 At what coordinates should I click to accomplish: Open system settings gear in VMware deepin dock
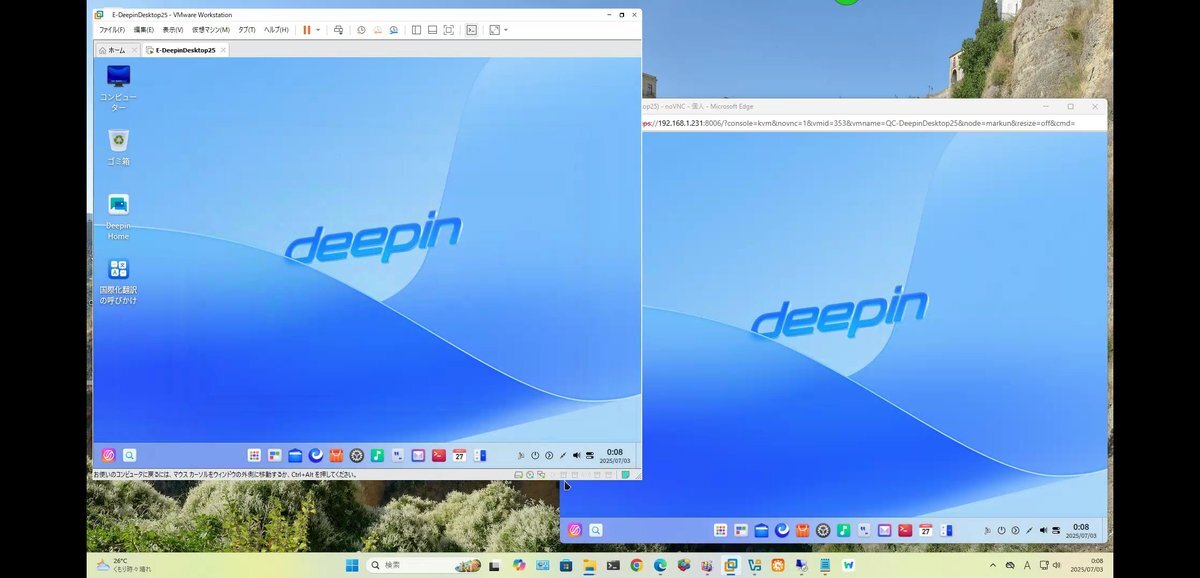(x=356, y=455)
